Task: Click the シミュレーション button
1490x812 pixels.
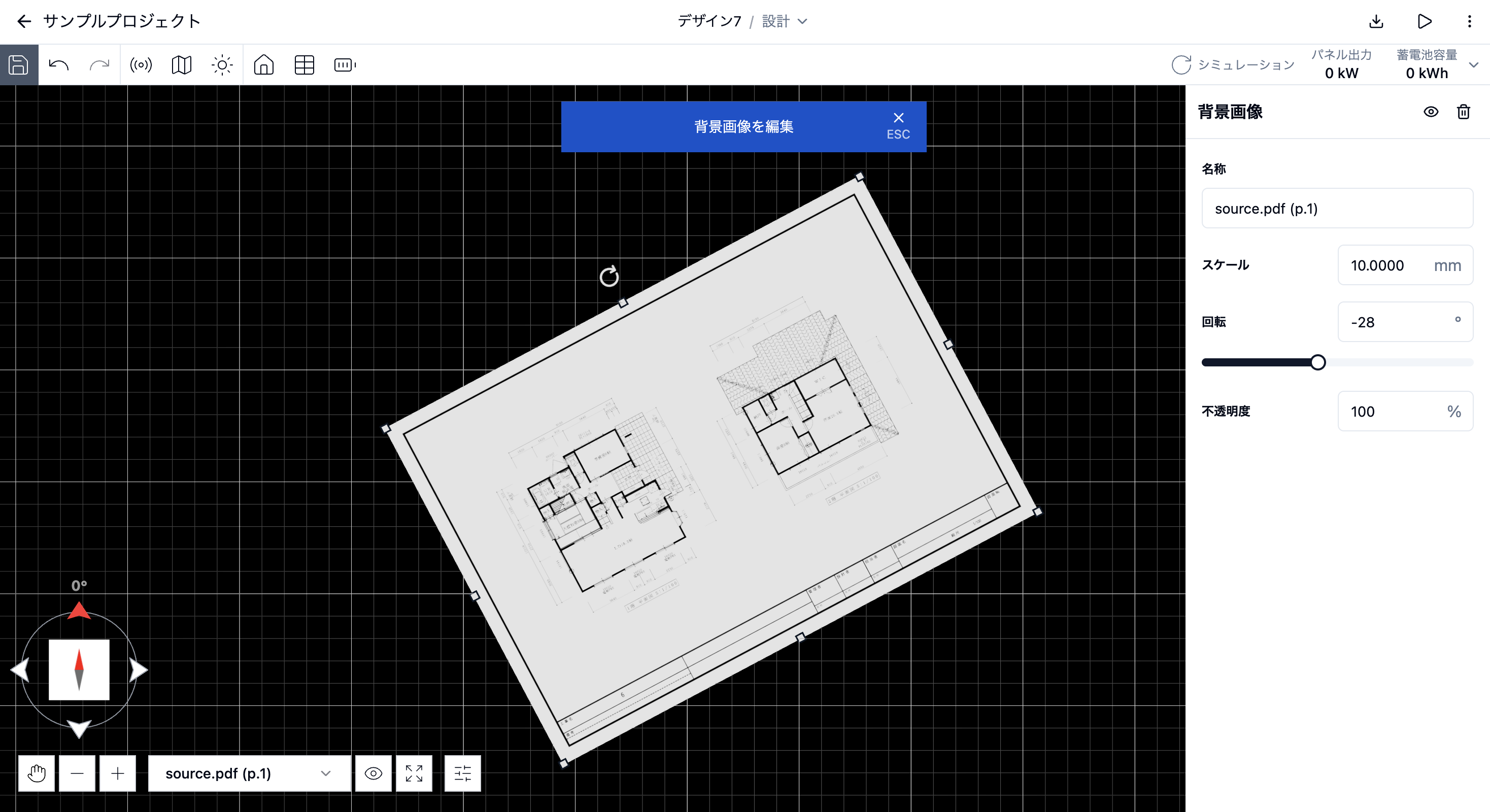Action: (1233, 65)
